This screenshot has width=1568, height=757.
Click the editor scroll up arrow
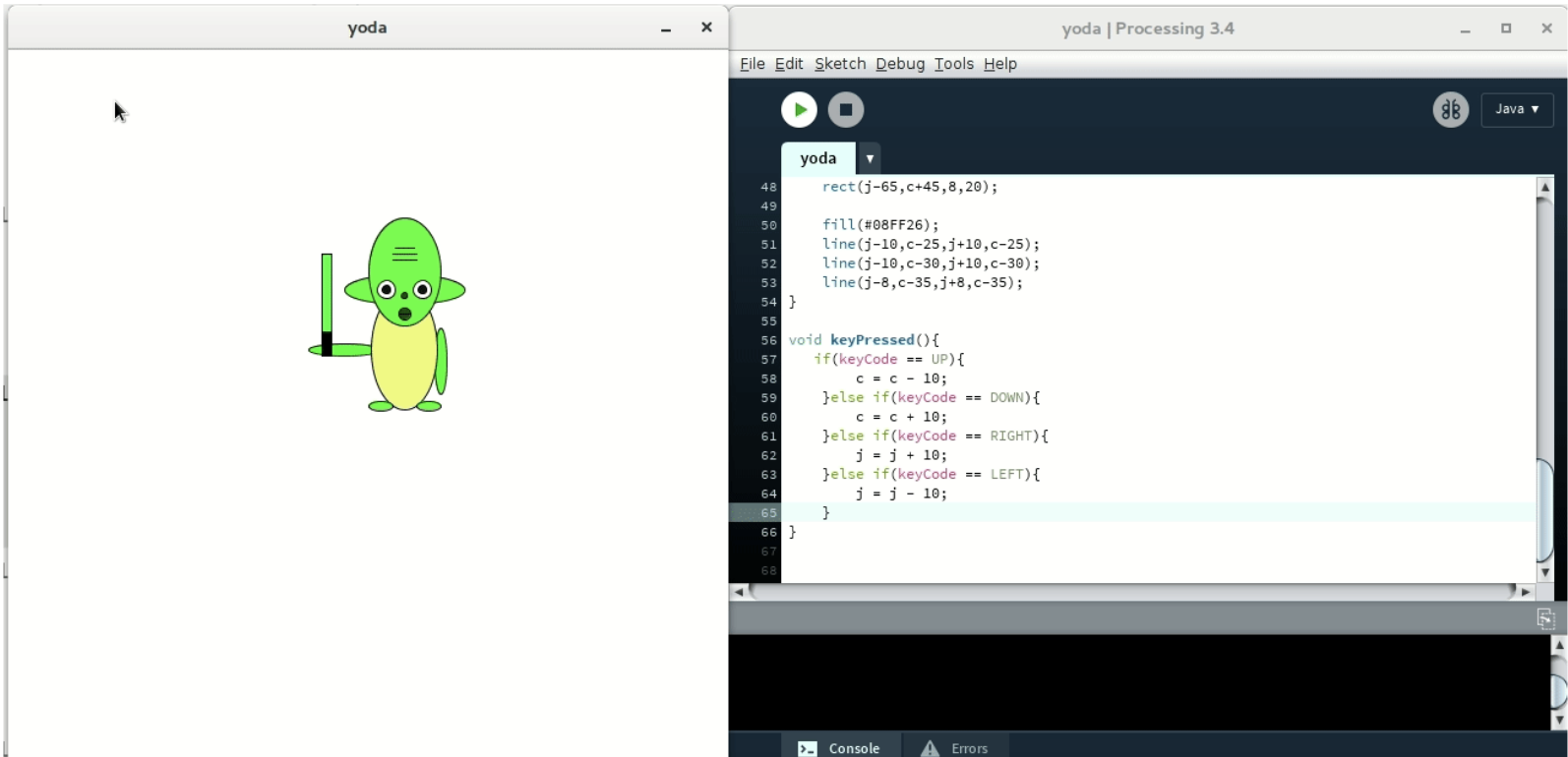(x=1544, y=187)
